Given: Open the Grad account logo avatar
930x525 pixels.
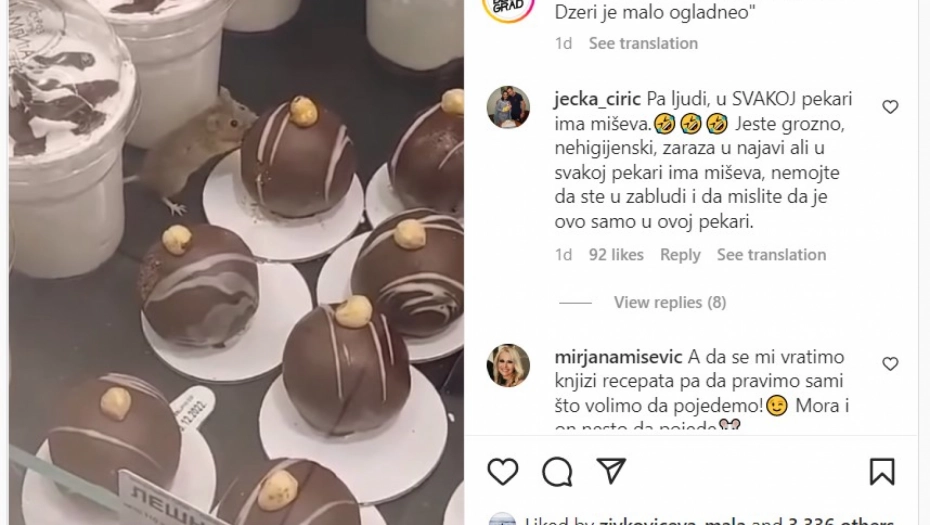Looking at the screenshot, I should pyautogui.click(x=508, y=8).
